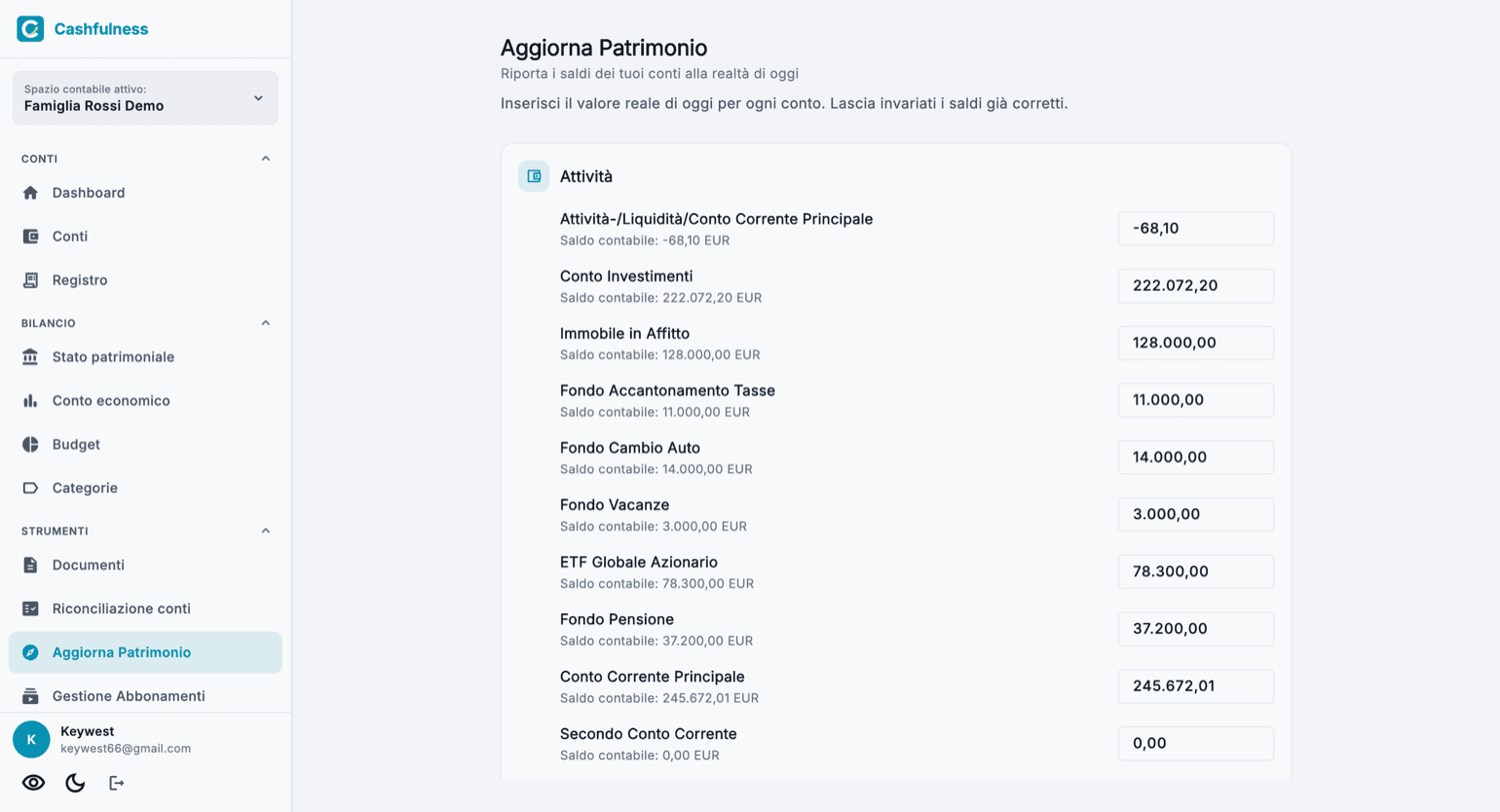
Task: Toggle dark mode moon icon
Action: pos(75,783)
